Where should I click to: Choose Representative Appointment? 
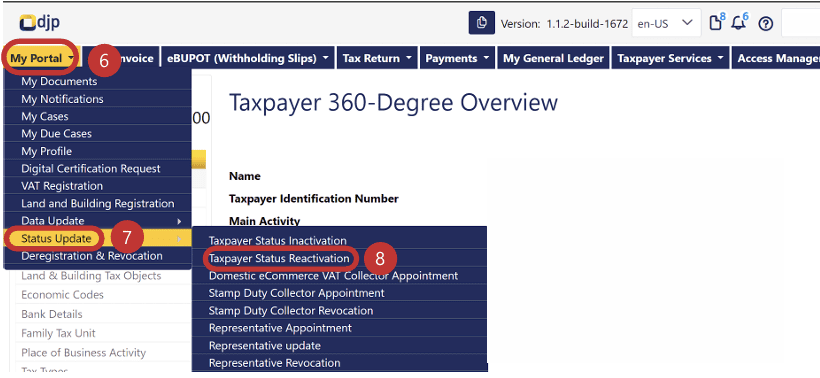pyautogui.click(x=339, y=328)
